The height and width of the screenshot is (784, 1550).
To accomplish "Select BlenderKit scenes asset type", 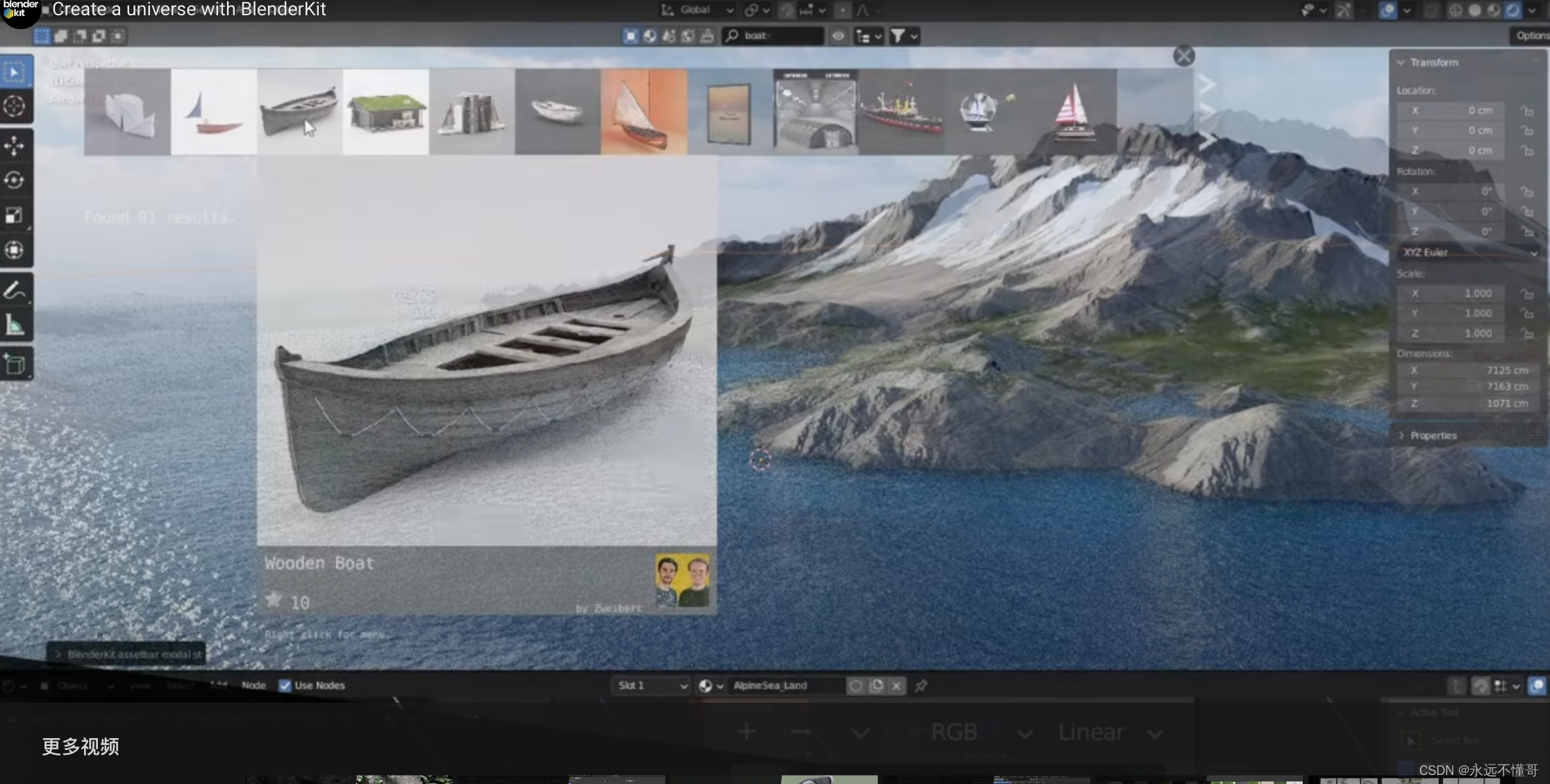I will click(669, 36).
